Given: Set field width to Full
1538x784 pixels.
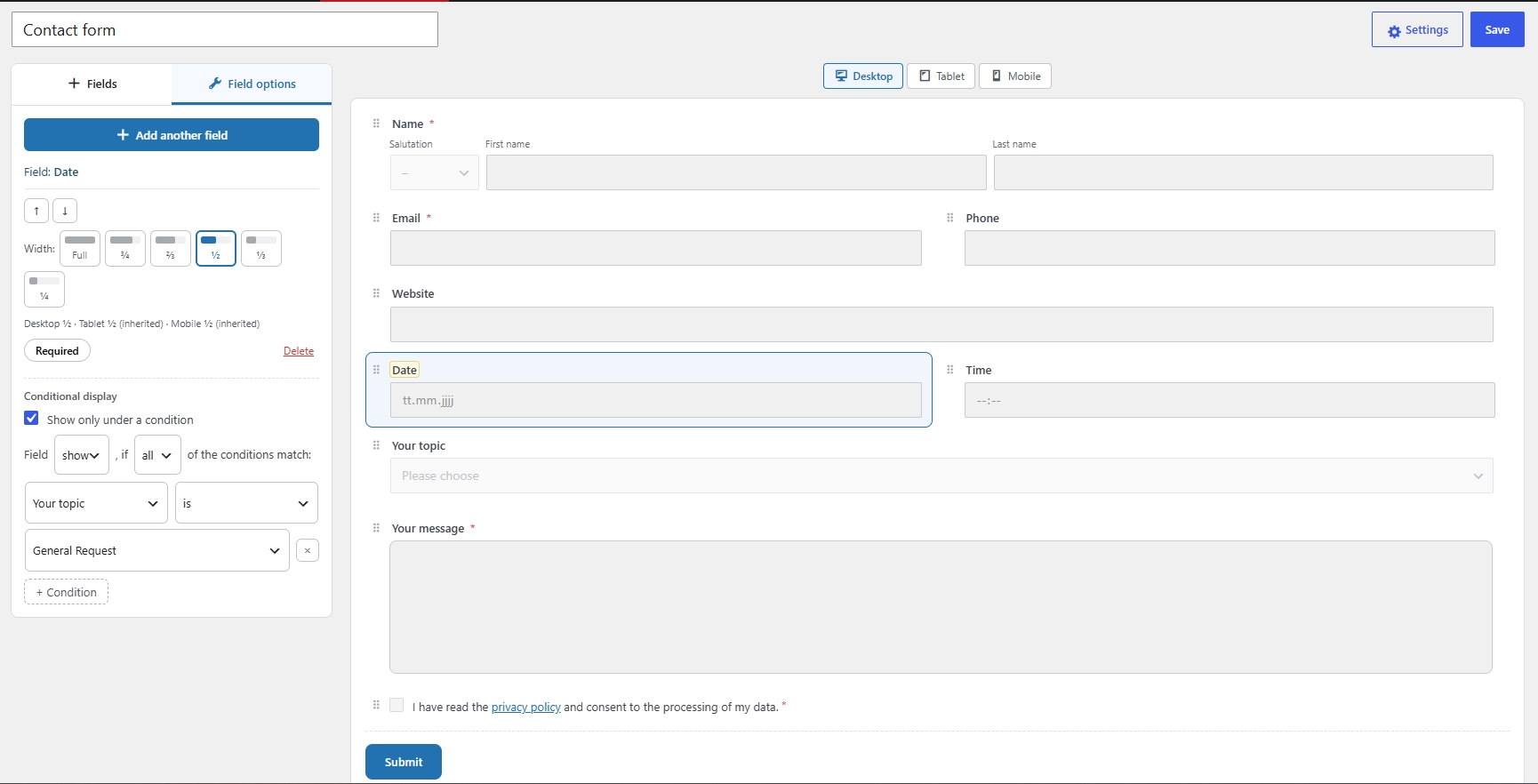Looking at the screenshot, I should [80, 249].
